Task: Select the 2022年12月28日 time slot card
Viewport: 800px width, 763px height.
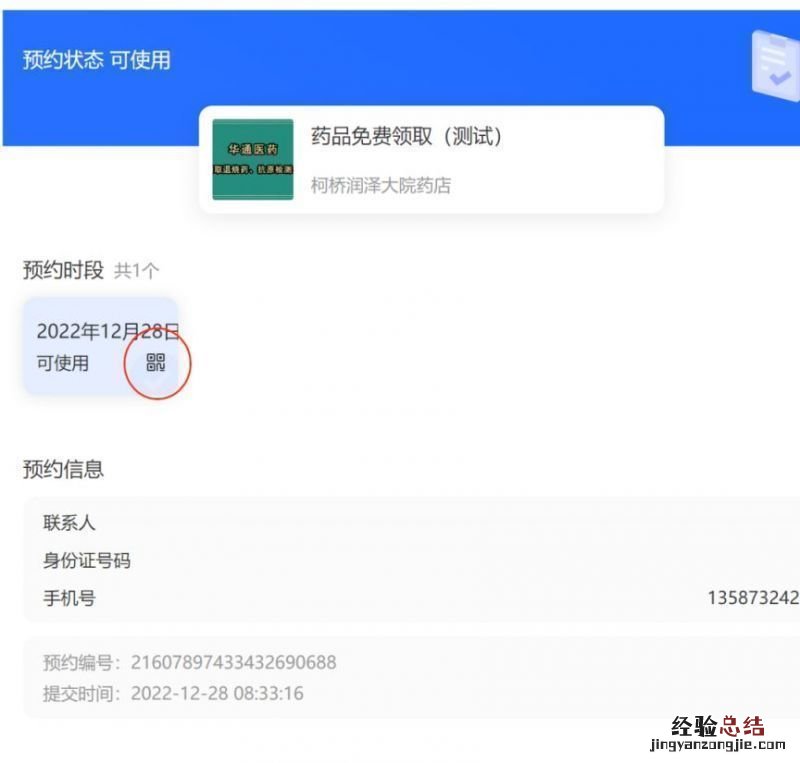Action: coord(101,346)
